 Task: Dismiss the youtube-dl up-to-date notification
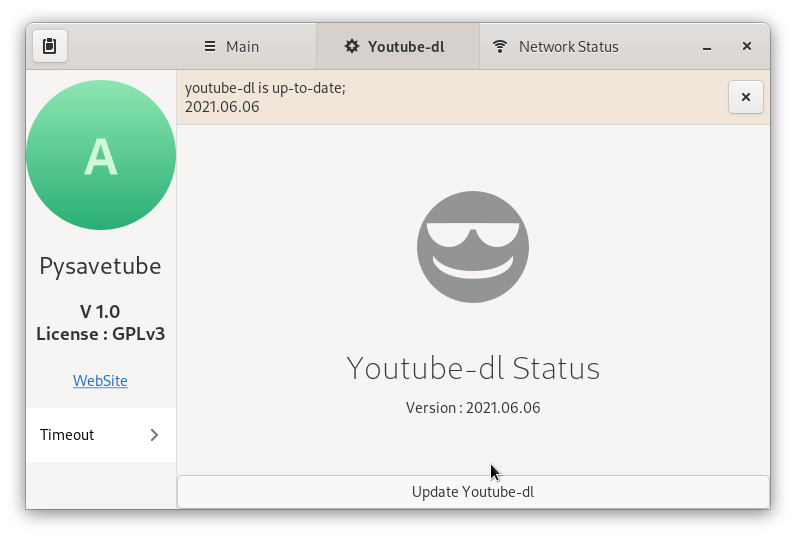[746, 97]
